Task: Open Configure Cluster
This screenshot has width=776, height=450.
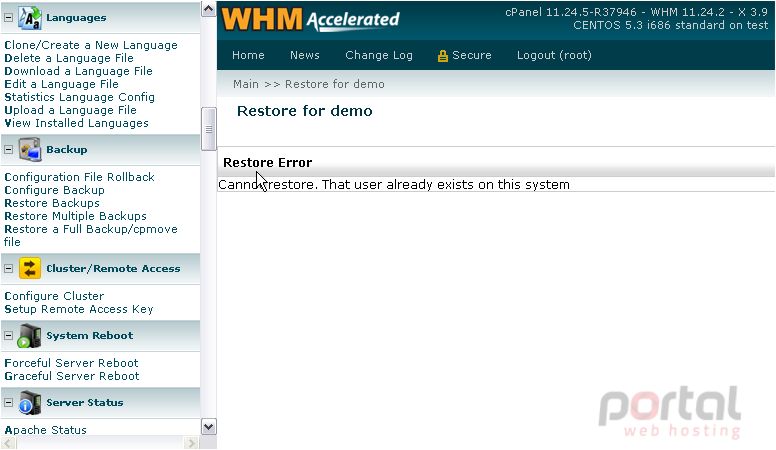Action: (54, 296)
